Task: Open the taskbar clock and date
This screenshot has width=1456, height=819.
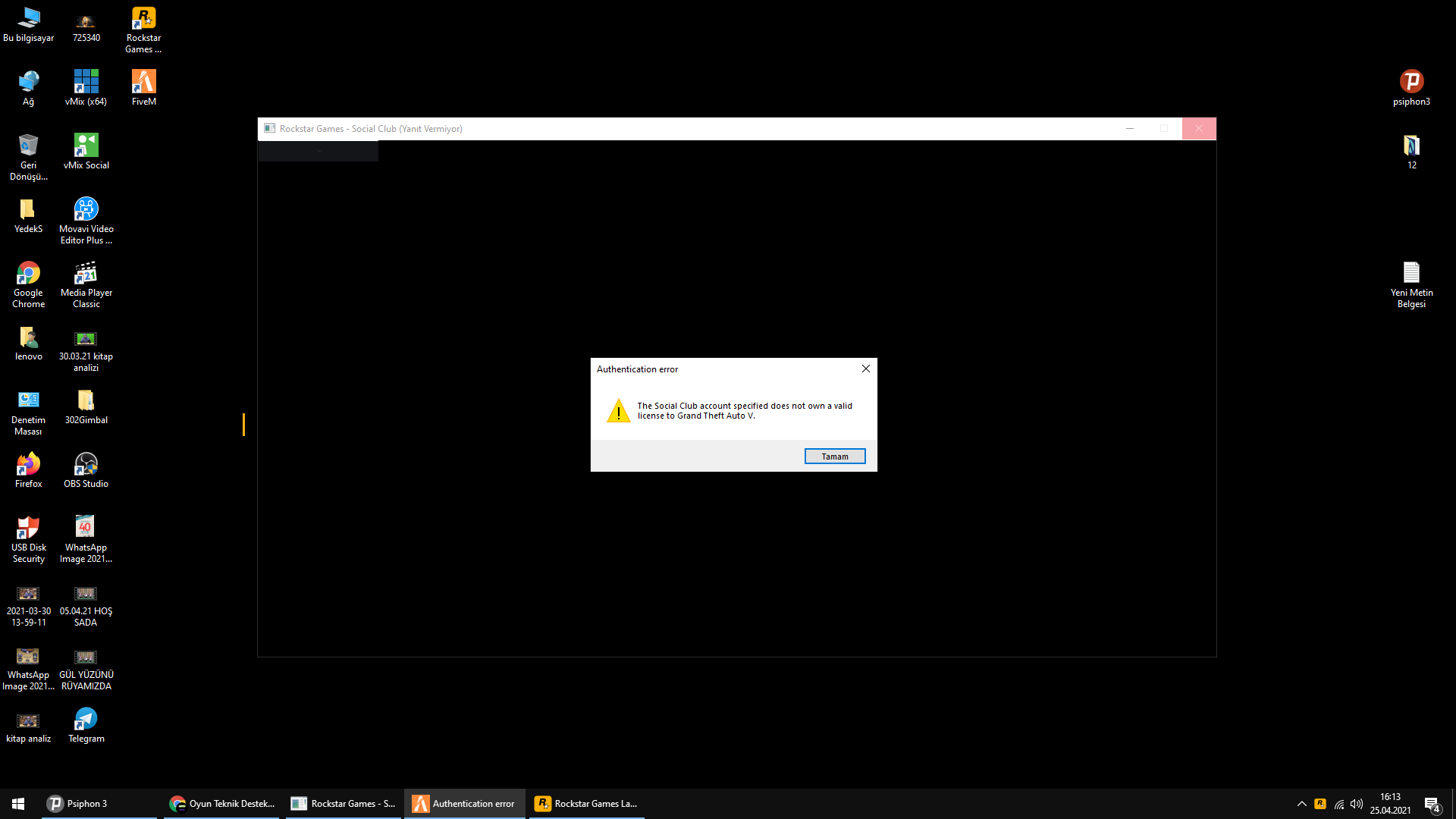Action: click(x=1390, y=803)
